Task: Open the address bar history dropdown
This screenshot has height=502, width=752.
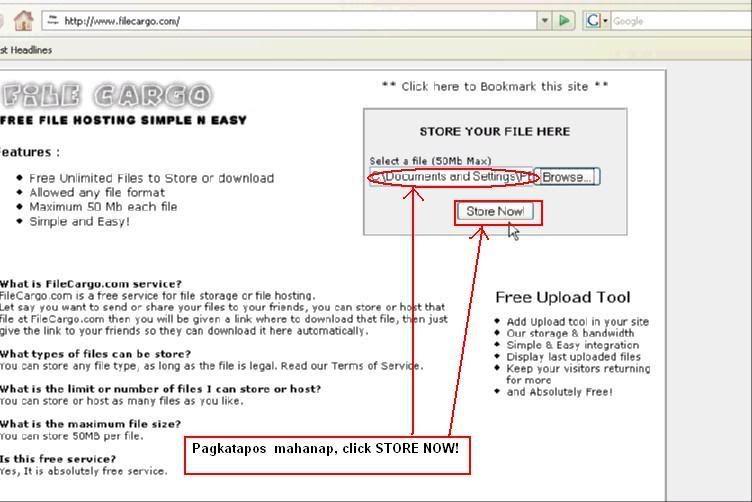Action: 544,20
